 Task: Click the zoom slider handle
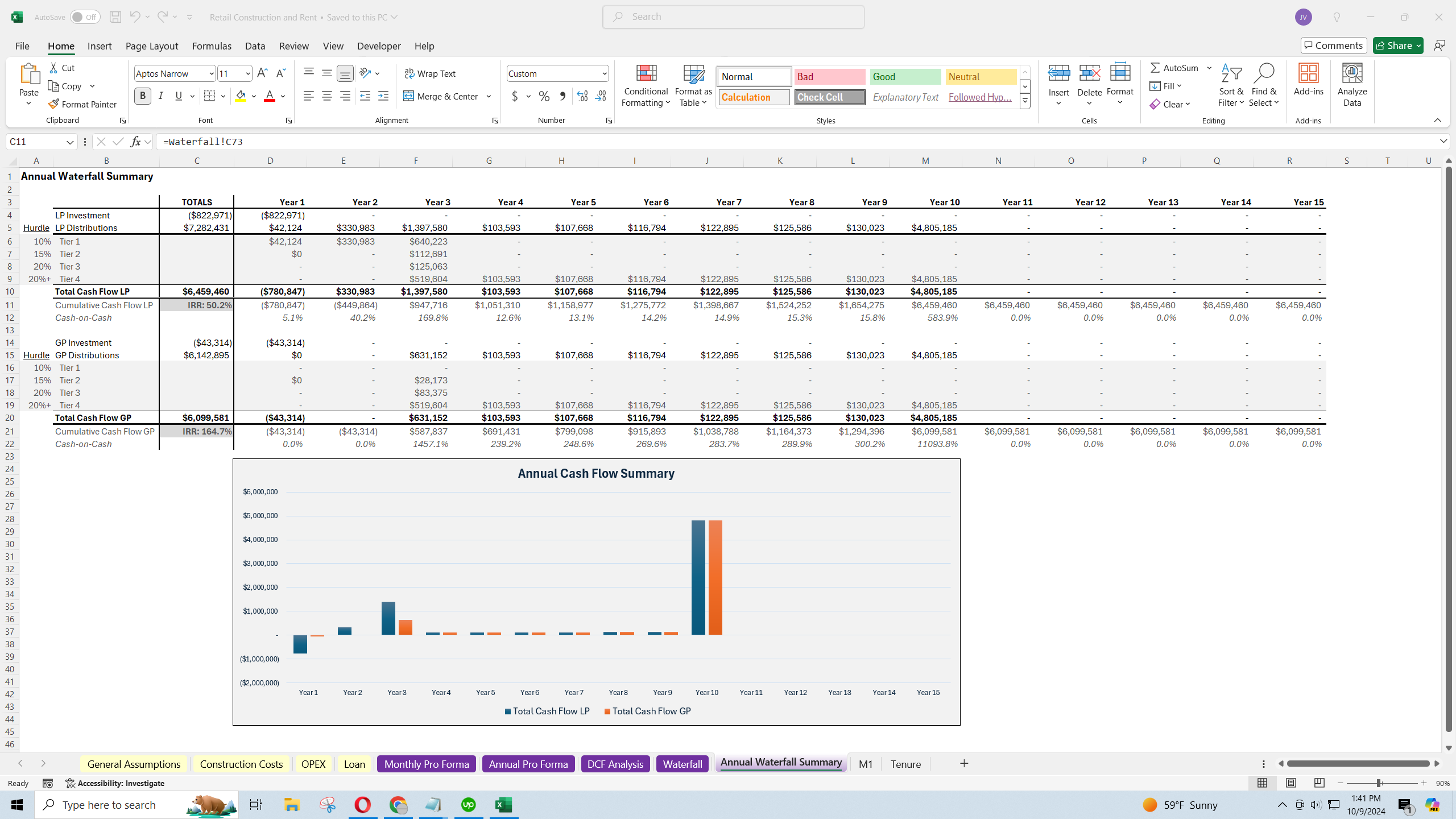point(1378,783)
